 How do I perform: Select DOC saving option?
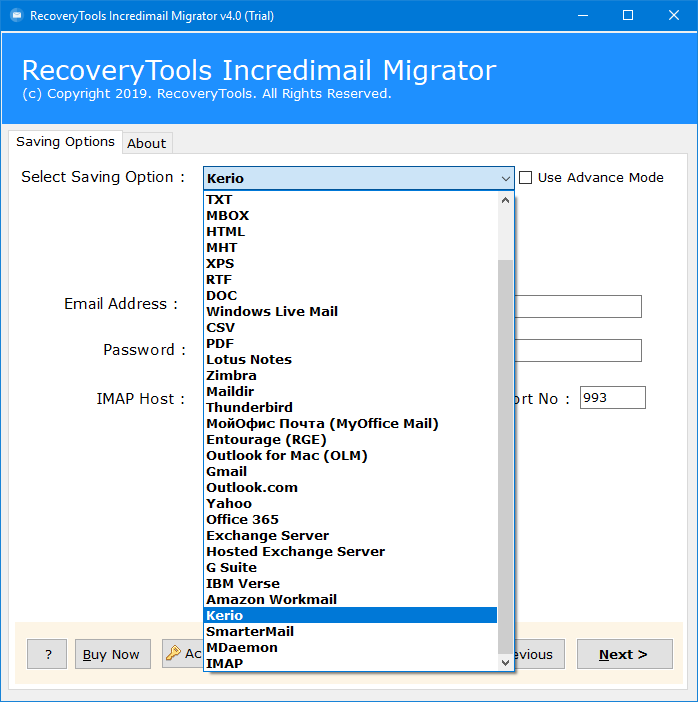click(x=351, y=296)
